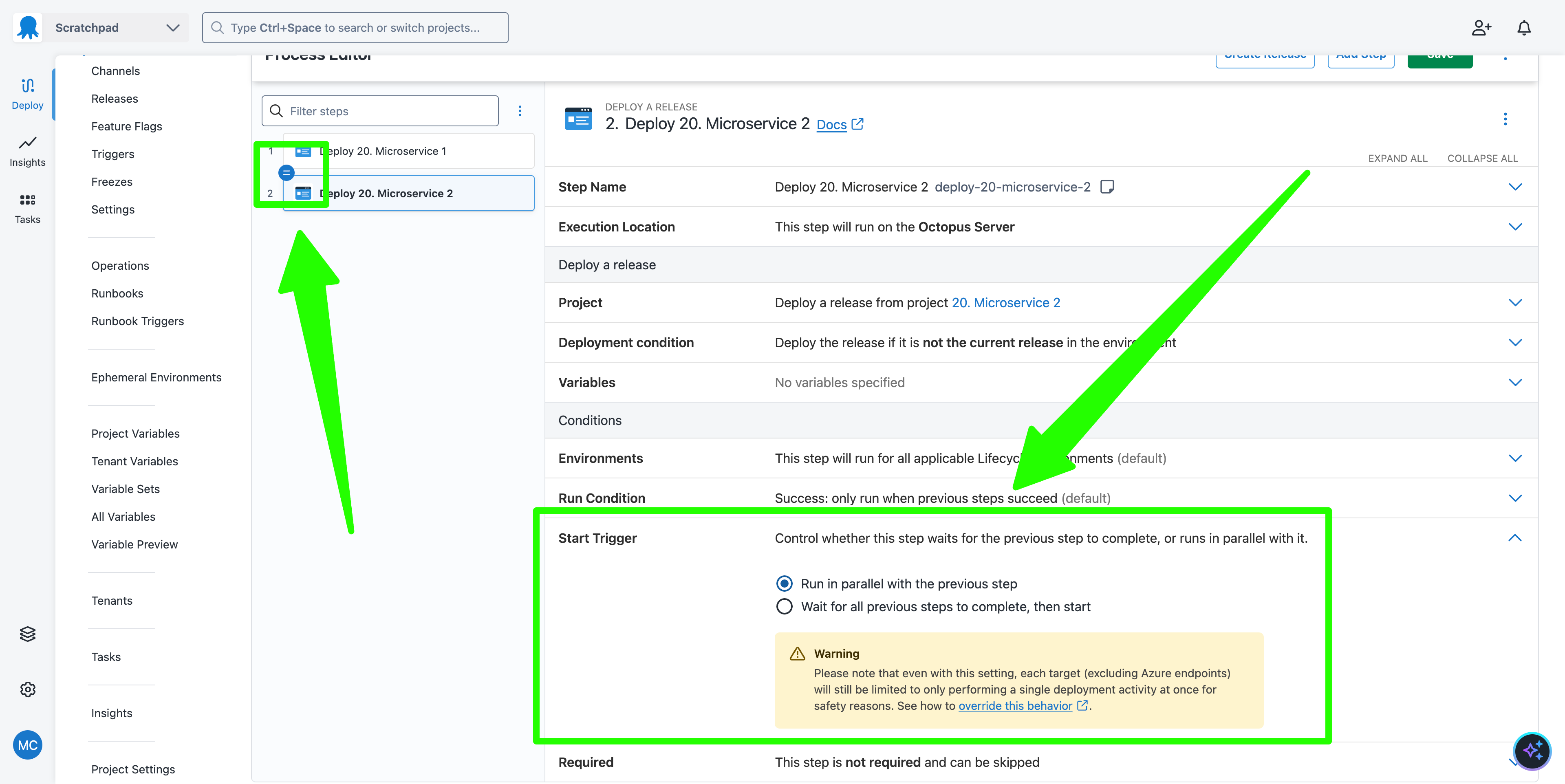Click the Filter steps input
This screenshot has width=1565, height=784.
tap(380, 110)
